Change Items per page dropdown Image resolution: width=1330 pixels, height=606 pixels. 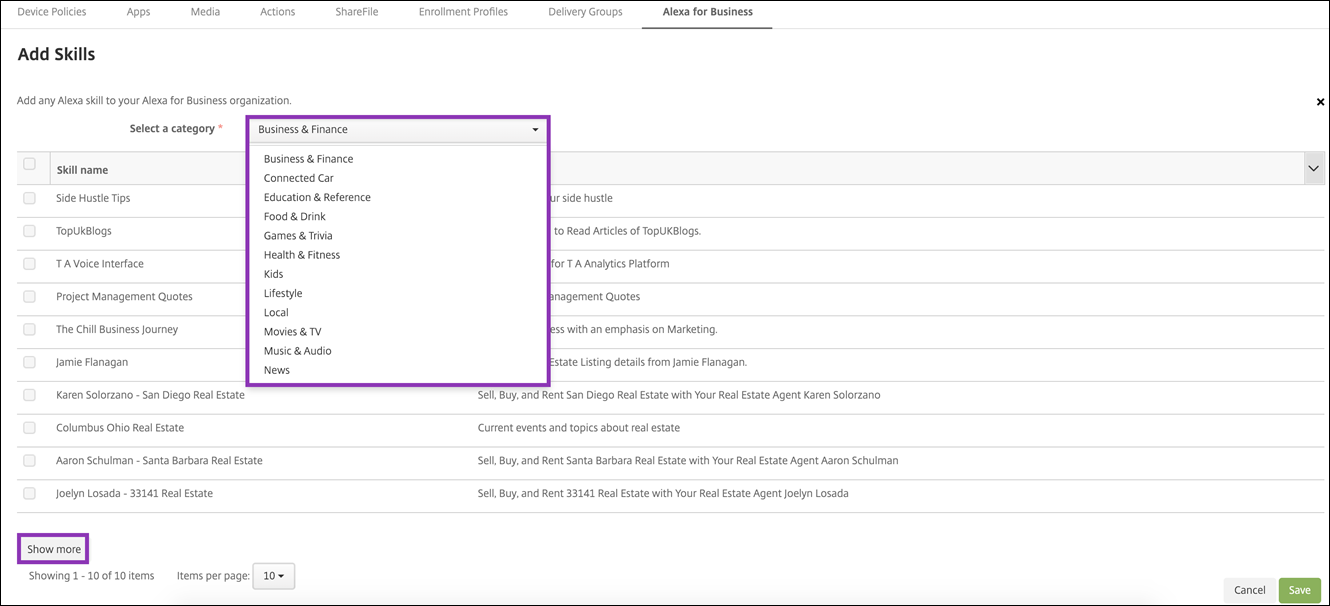[273, 576]
